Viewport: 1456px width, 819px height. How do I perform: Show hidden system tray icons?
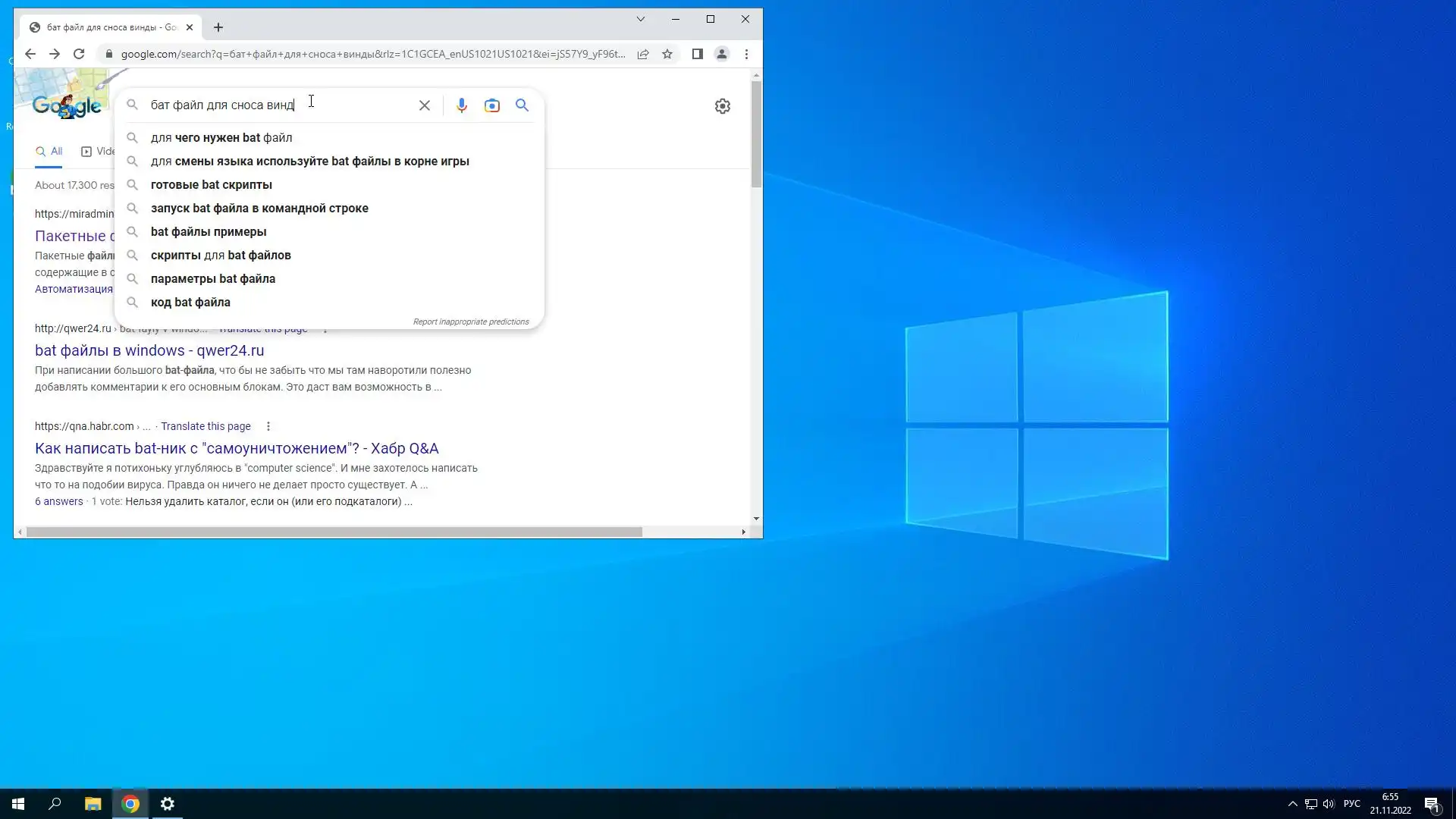[1292, 804]
